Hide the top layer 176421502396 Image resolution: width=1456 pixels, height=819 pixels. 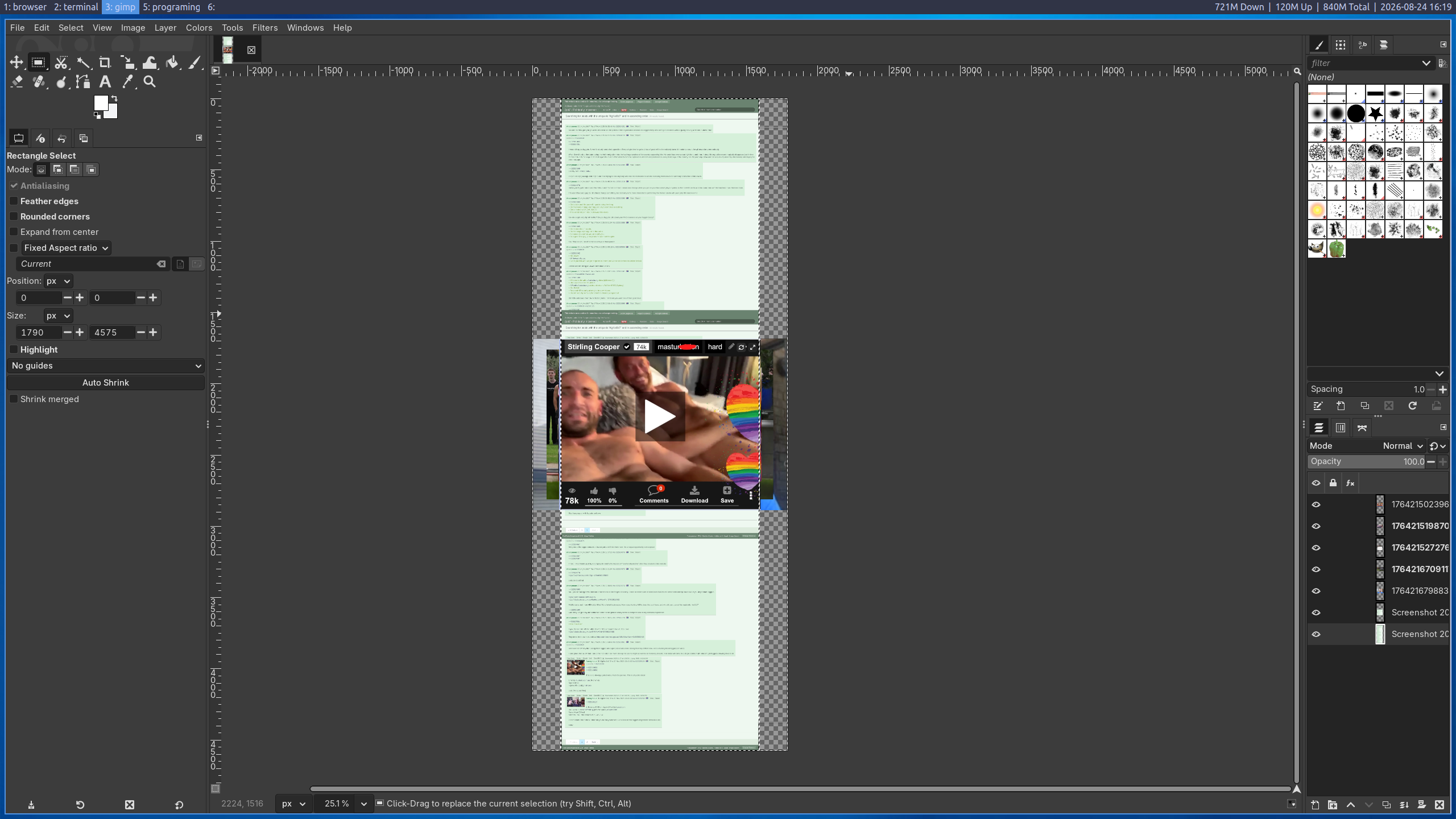click(x=1316, y=504)
